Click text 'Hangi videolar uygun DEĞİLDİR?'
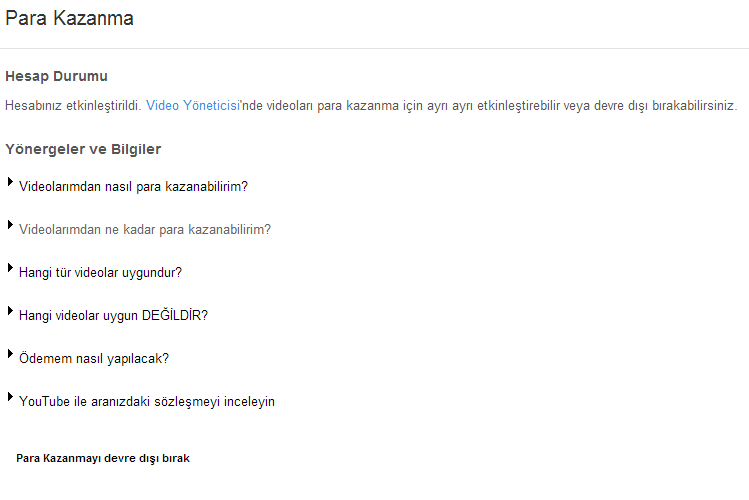This screenshot has width=749, height=500. (x=113, y=316)
